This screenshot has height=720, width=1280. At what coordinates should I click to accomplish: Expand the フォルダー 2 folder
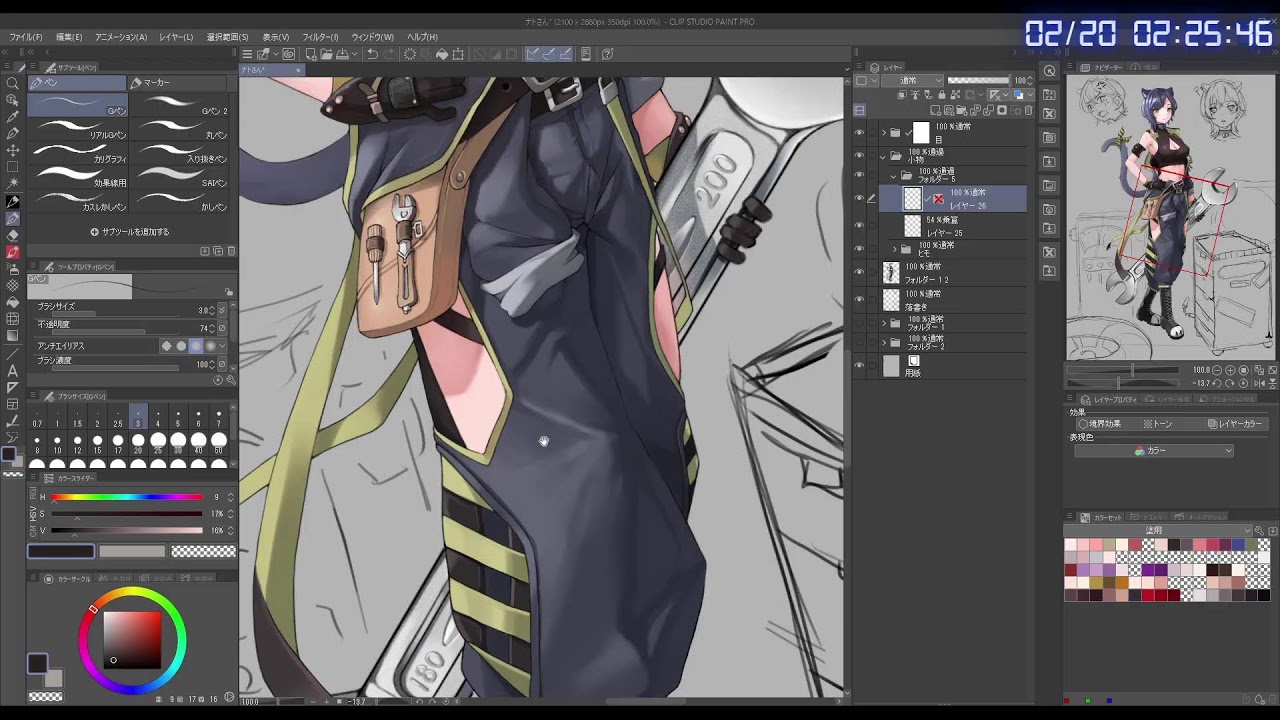(x=883, y=343)
